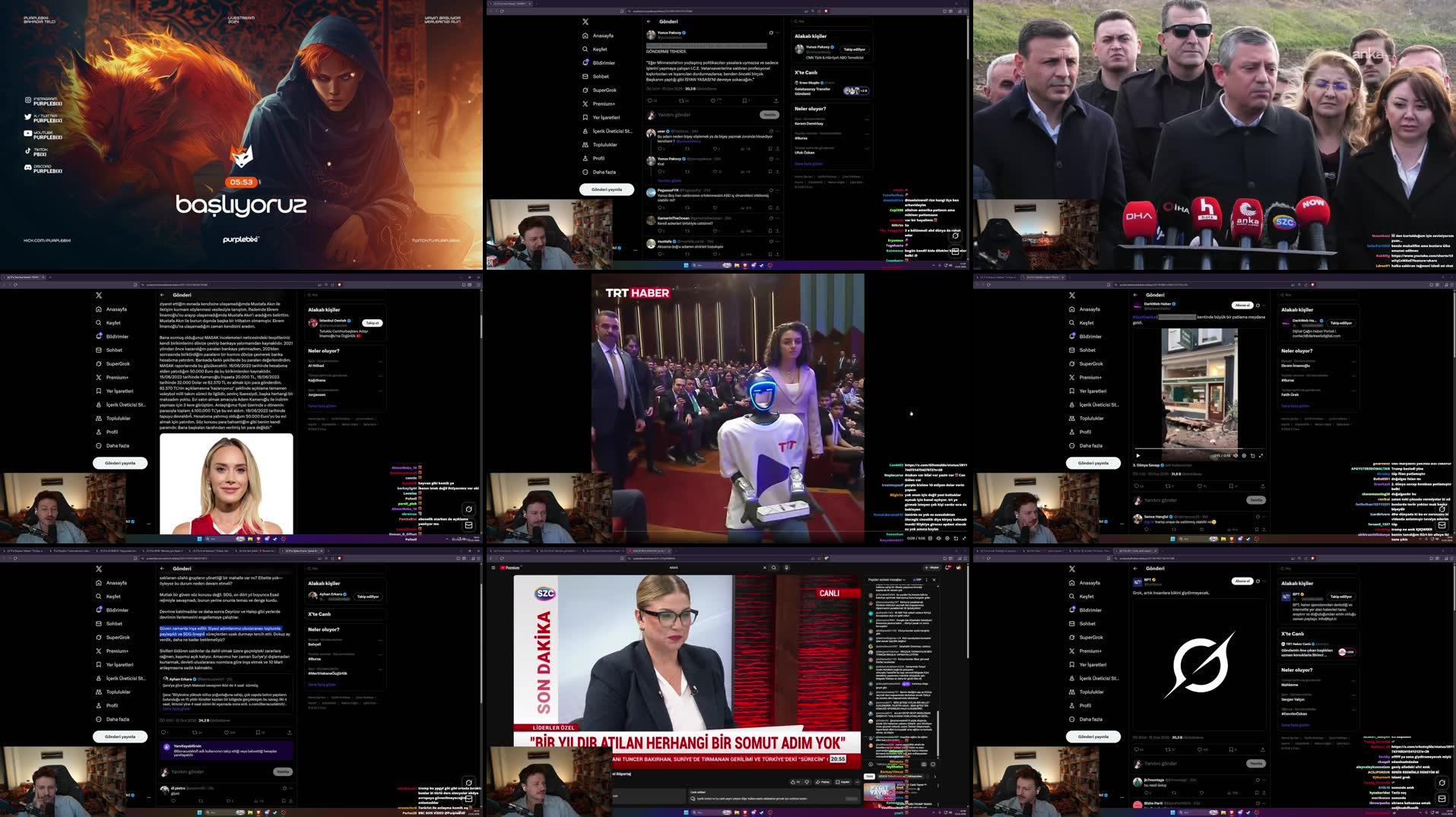The image size is (1456, 817).
Task: Select 'Yer İşaretleri' beside Yunus Paksoy's post
Action: coord(605,118)
